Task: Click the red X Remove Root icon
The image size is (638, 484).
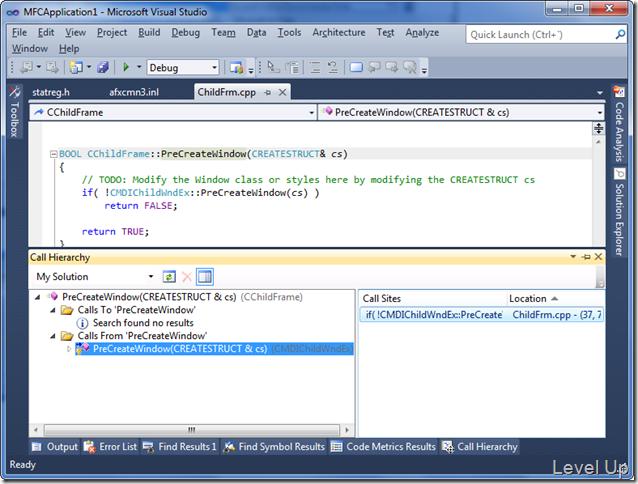Action: [187, 277]
